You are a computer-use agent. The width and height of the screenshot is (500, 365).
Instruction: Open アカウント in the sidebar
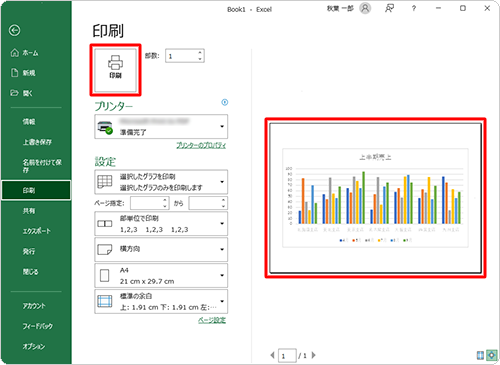pyautogui.click(x=36, y=306)
